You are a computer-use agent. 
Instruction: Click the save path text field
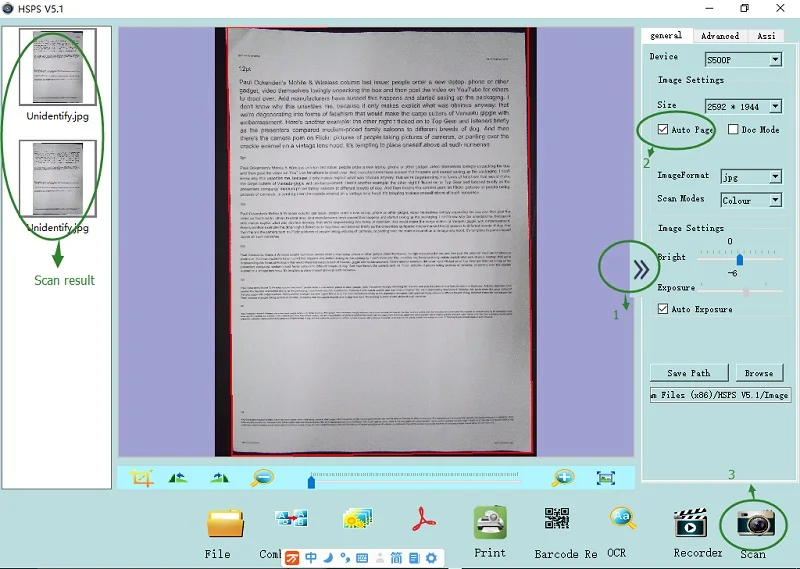click(721, 395)
